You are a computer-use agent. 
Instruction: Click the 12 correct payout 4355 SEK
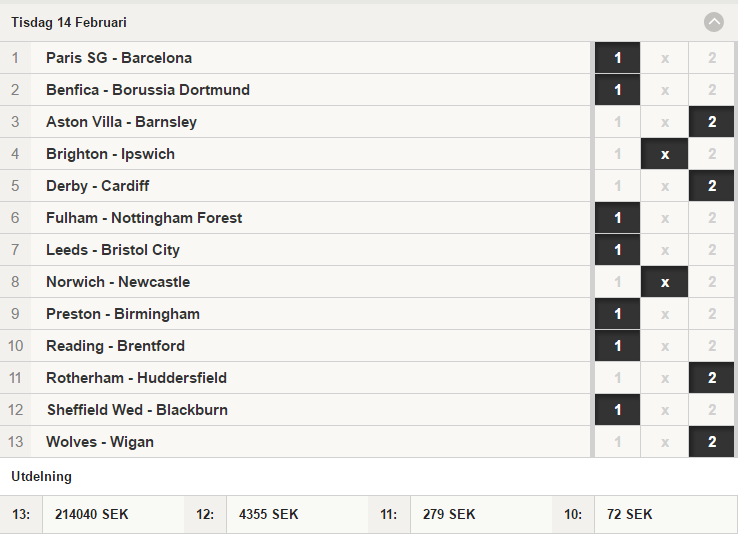pos(268,514)
